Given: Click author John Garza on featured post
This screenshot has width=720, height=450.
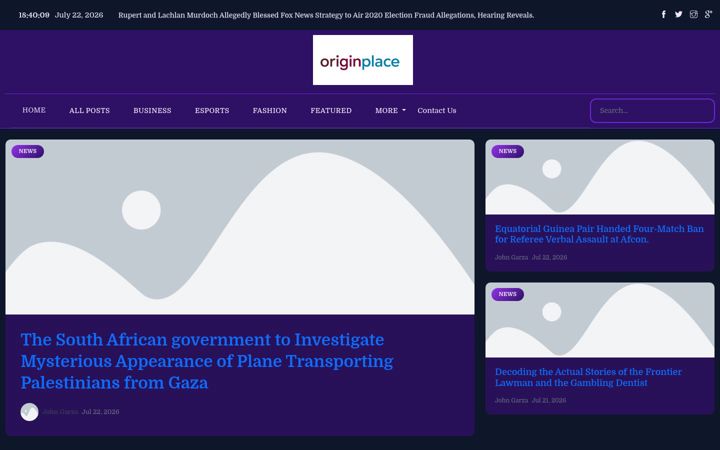Looking at the screenshot, I should [61, 412].
